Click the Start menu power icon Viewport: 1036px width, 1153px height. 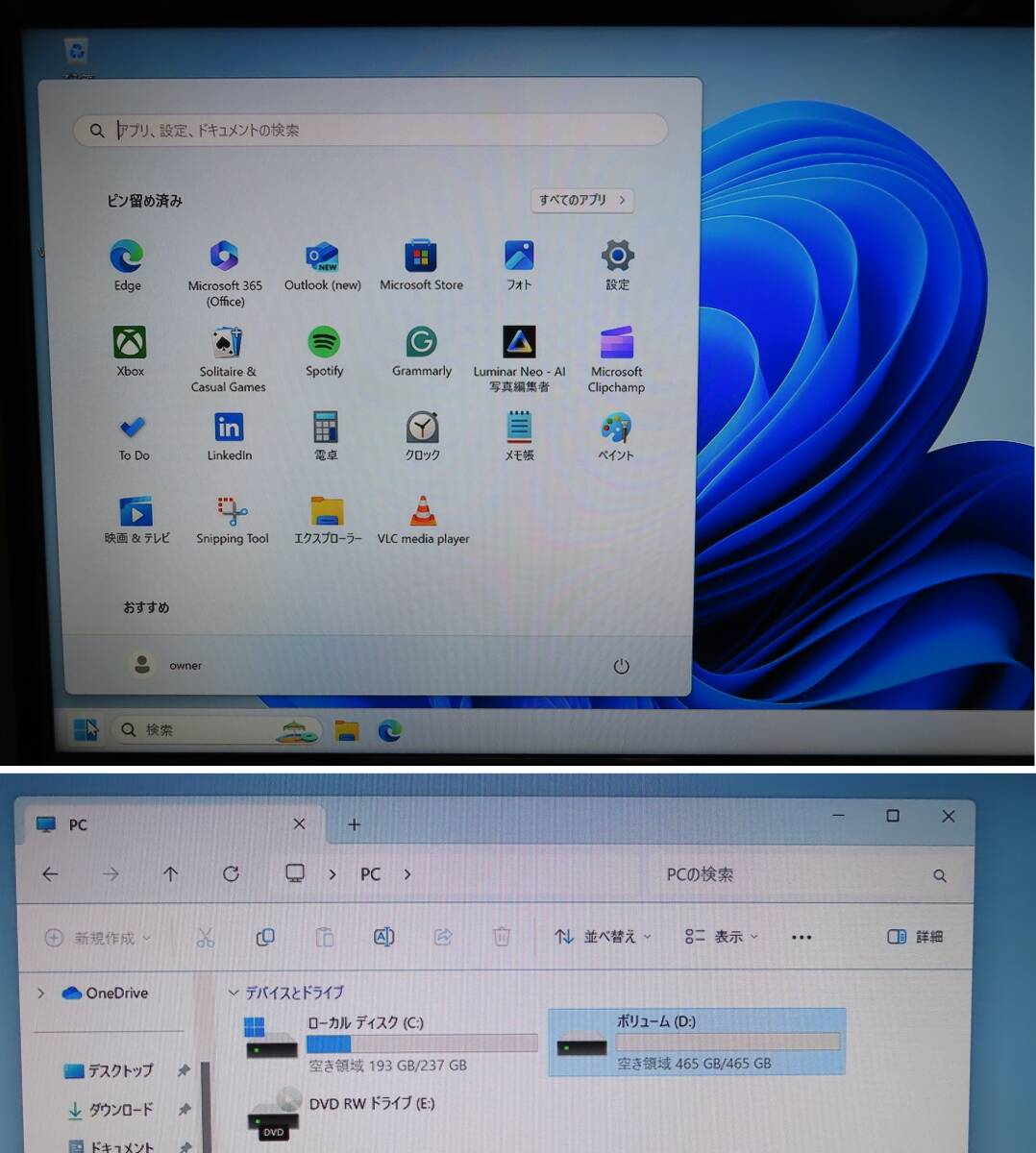621,666
